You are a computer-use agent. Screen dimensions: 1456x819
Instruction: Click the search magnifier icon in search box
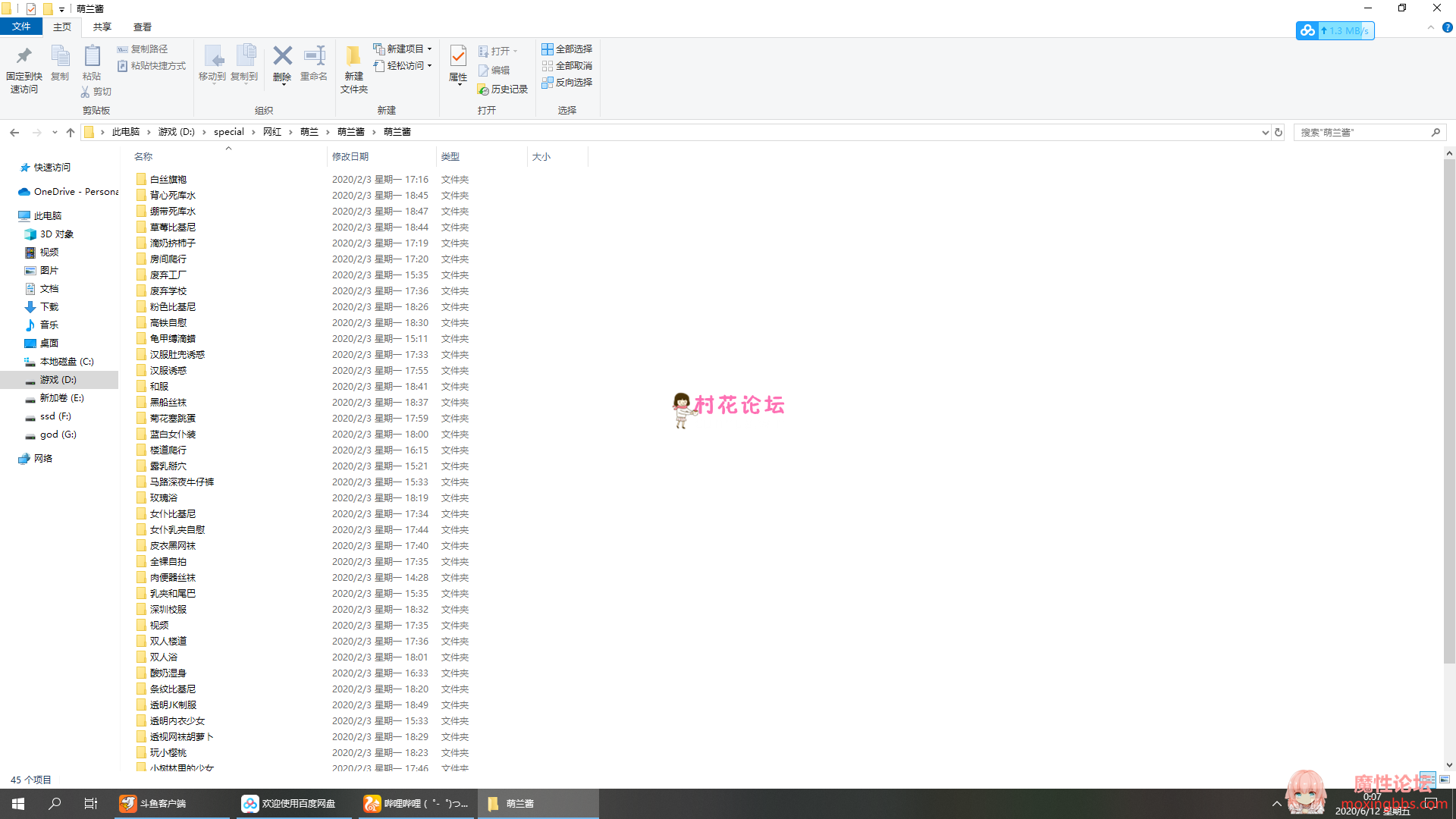point(1436,133)
